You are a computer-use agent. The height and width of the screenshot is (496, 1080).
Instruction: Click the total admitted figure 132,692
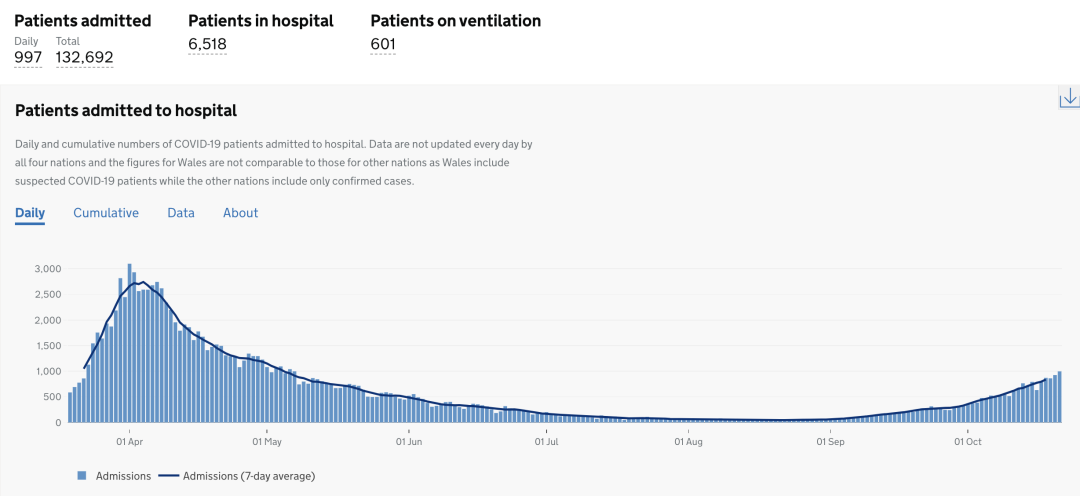click(84, 58)
